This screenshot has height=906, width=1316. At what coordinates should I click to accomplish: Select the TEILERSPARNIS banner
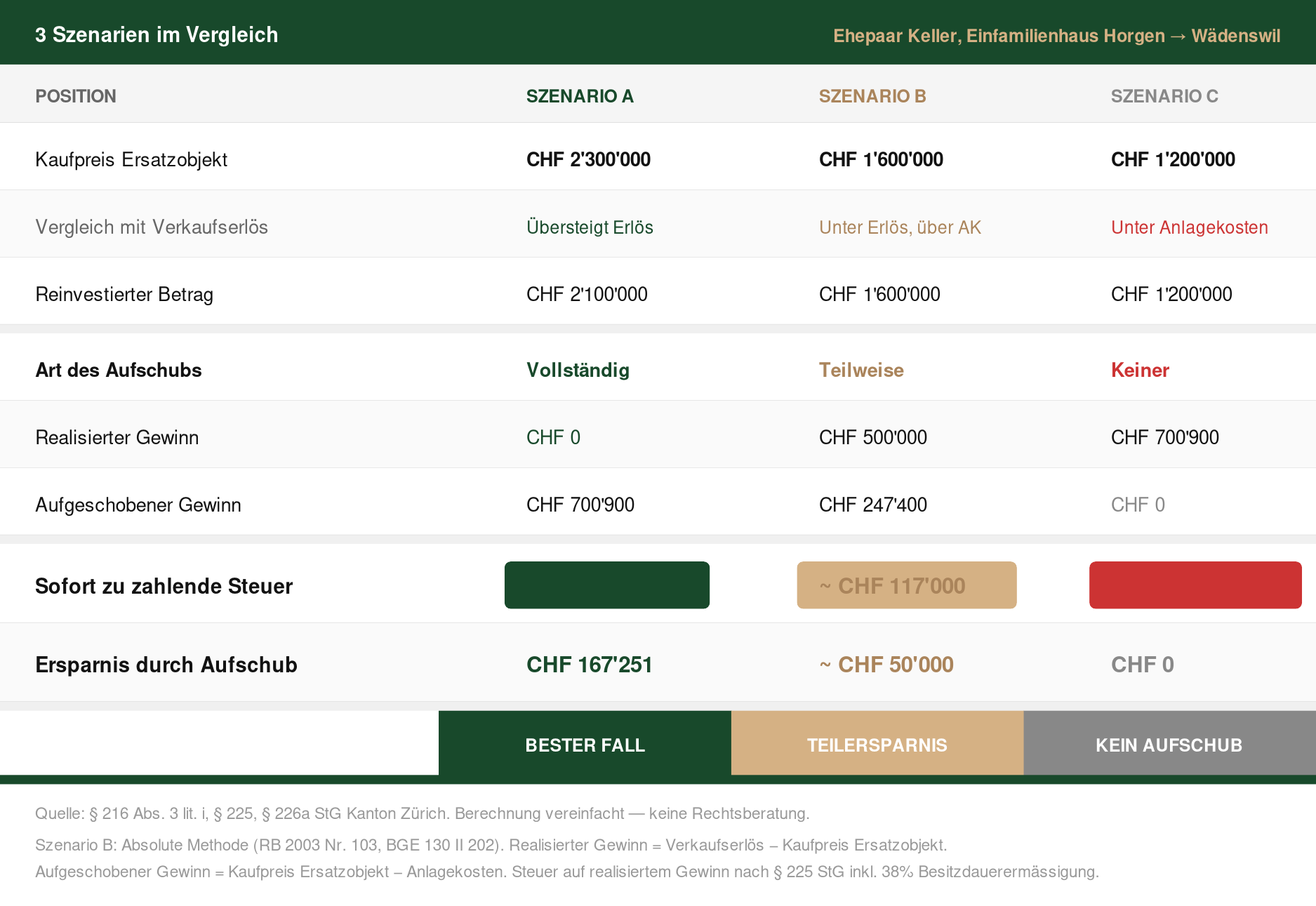(877, 743)
